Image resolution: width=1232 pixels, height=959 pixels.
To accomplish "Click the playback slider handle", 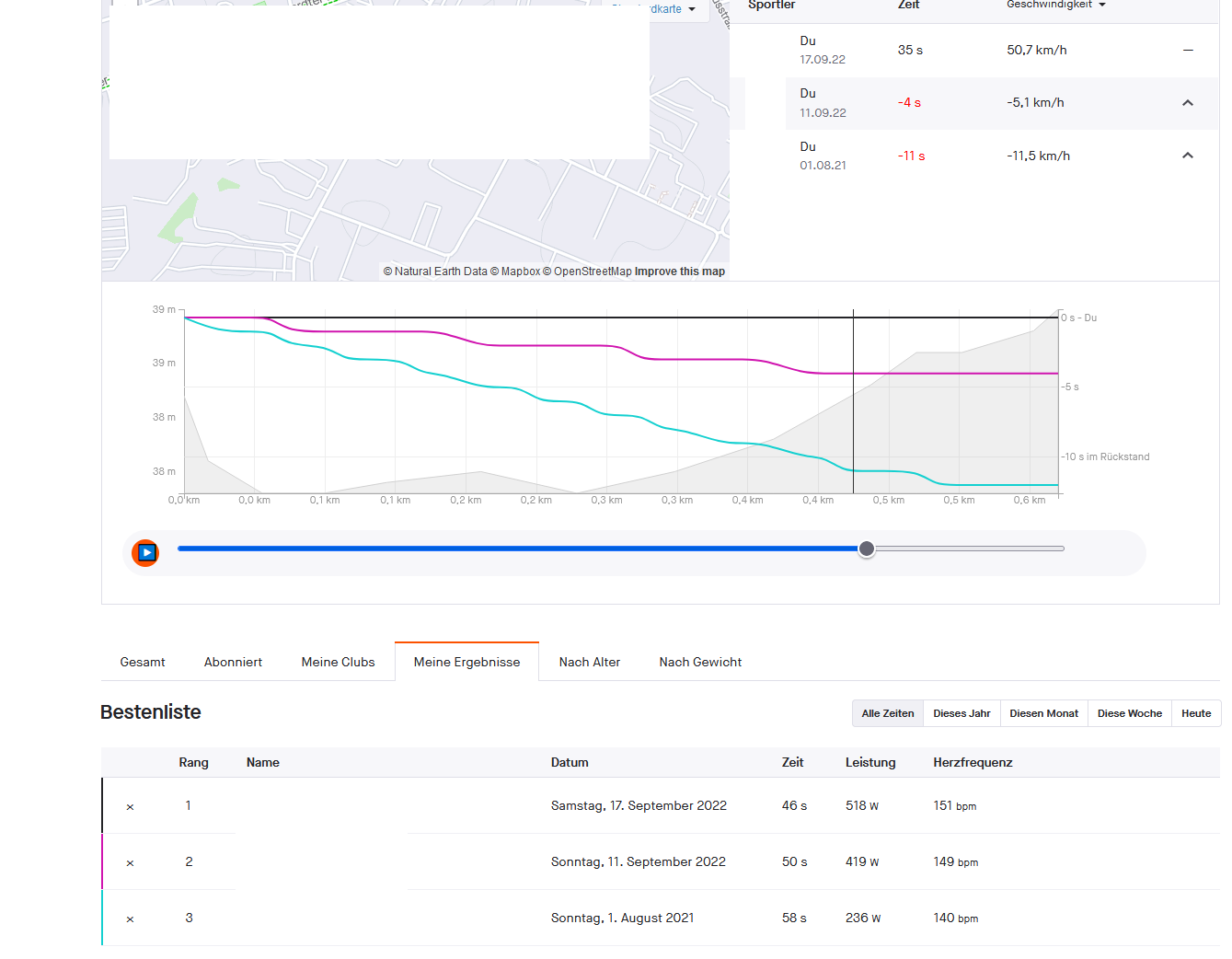I will pos(866,549).
